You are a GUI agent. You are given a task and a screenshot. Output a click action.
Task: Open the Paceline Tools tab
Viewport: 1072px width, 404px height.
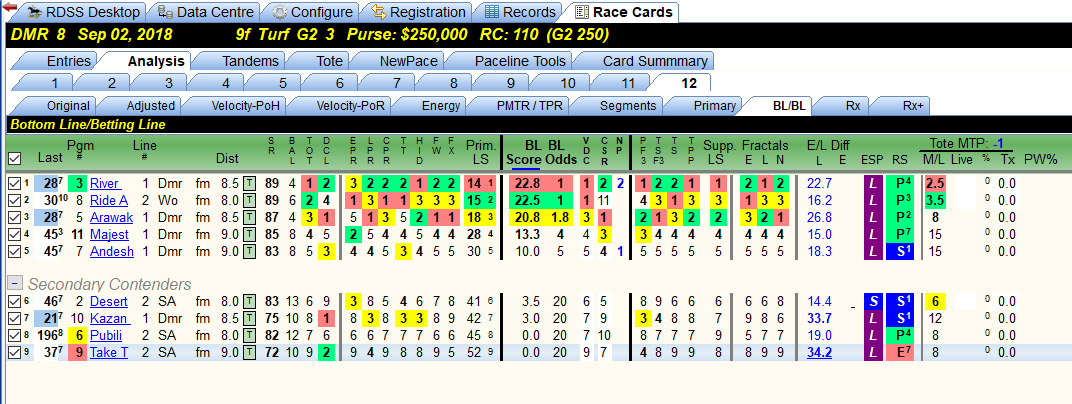tap(511, 61)
